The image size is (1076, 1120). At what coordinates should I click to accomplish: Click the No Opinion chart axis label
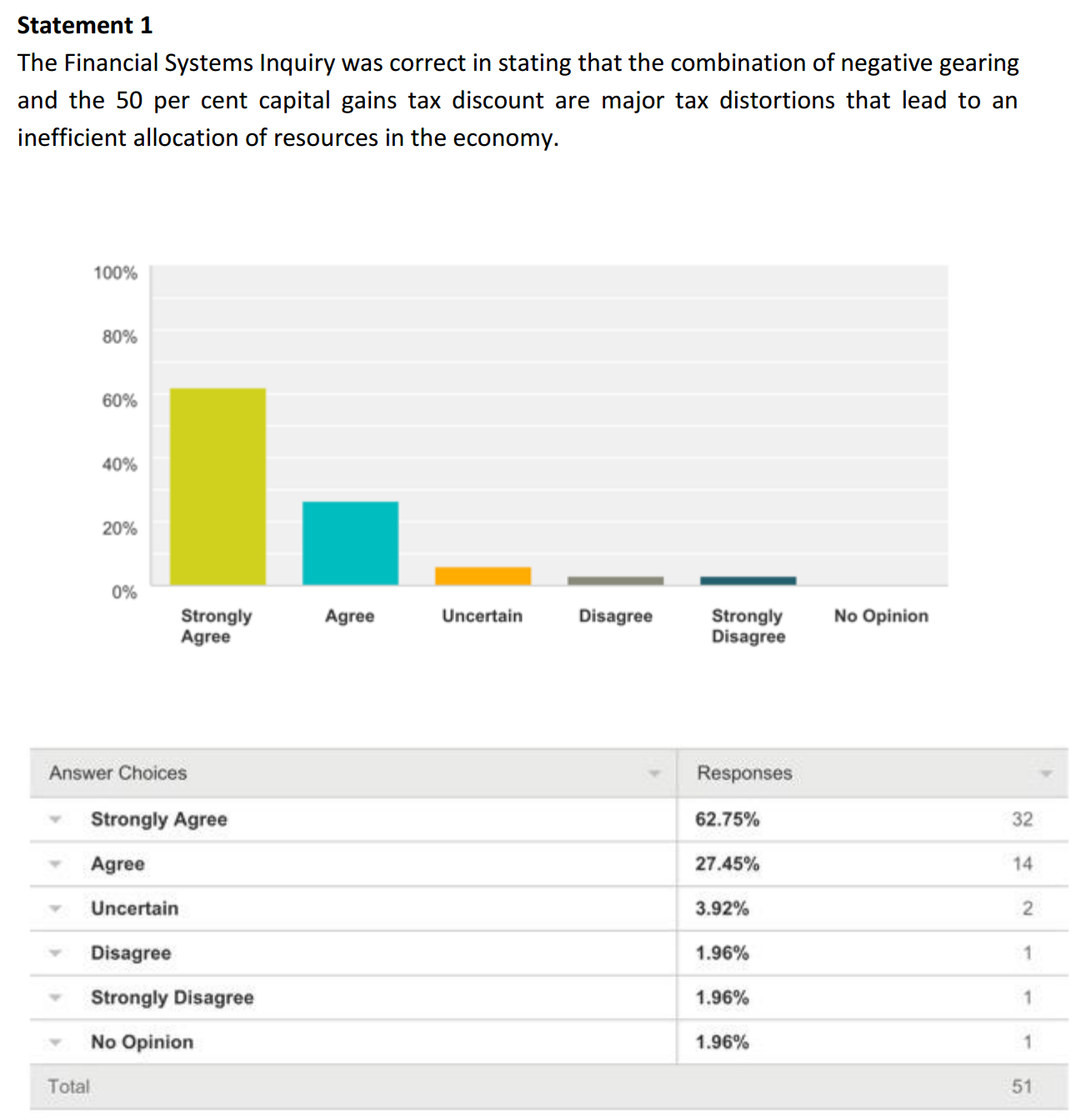[881, 616]
